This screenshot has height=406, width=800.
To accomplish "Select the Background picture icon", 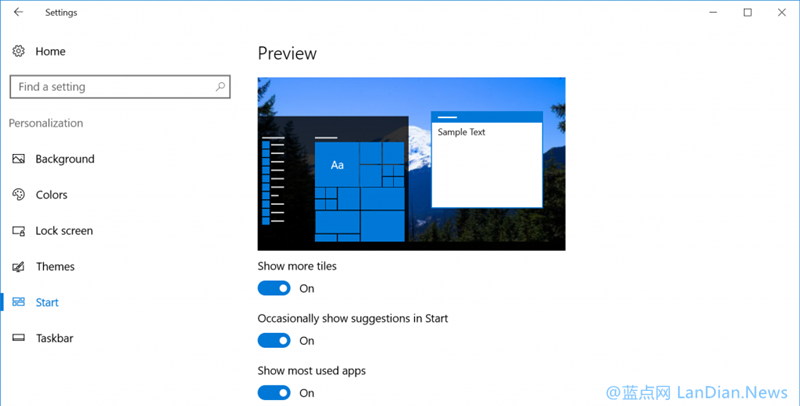I will pos(18,159).
